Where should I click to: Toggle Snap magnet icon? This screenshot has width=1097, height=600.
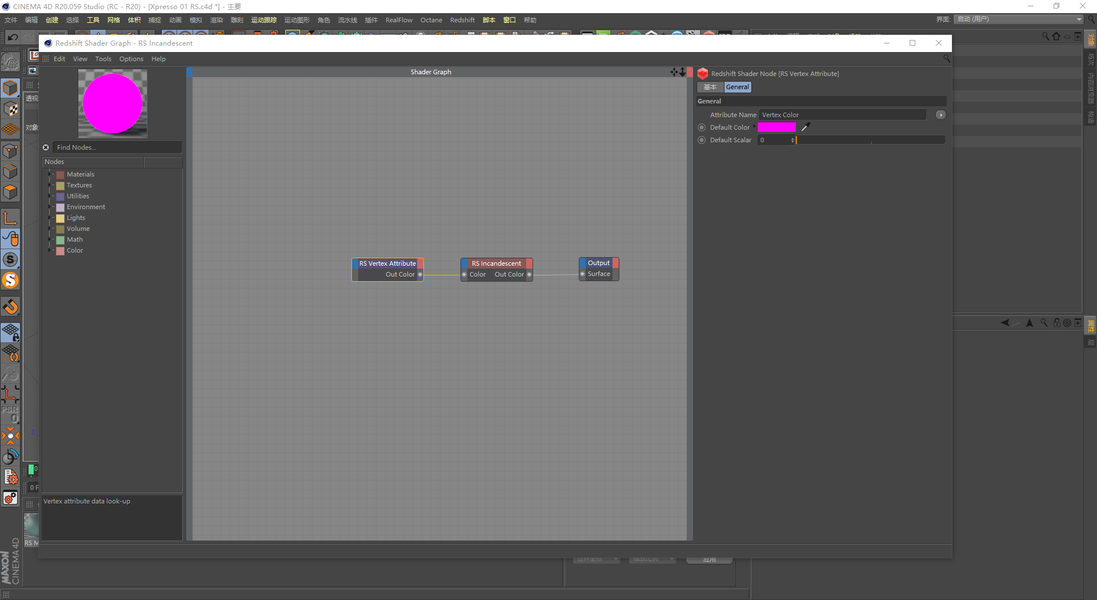point(10,306)
